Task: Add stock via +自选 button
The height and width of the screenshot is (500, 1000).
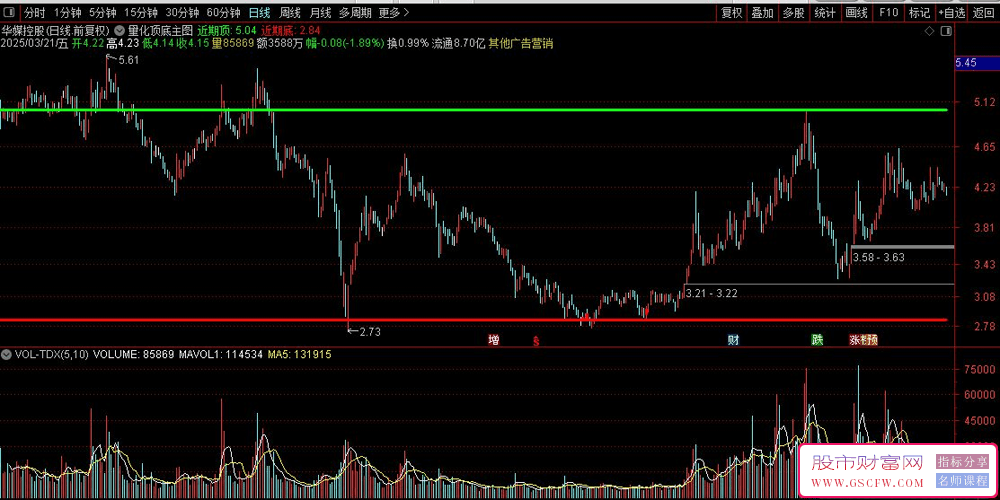Action: tap(952, 12)
